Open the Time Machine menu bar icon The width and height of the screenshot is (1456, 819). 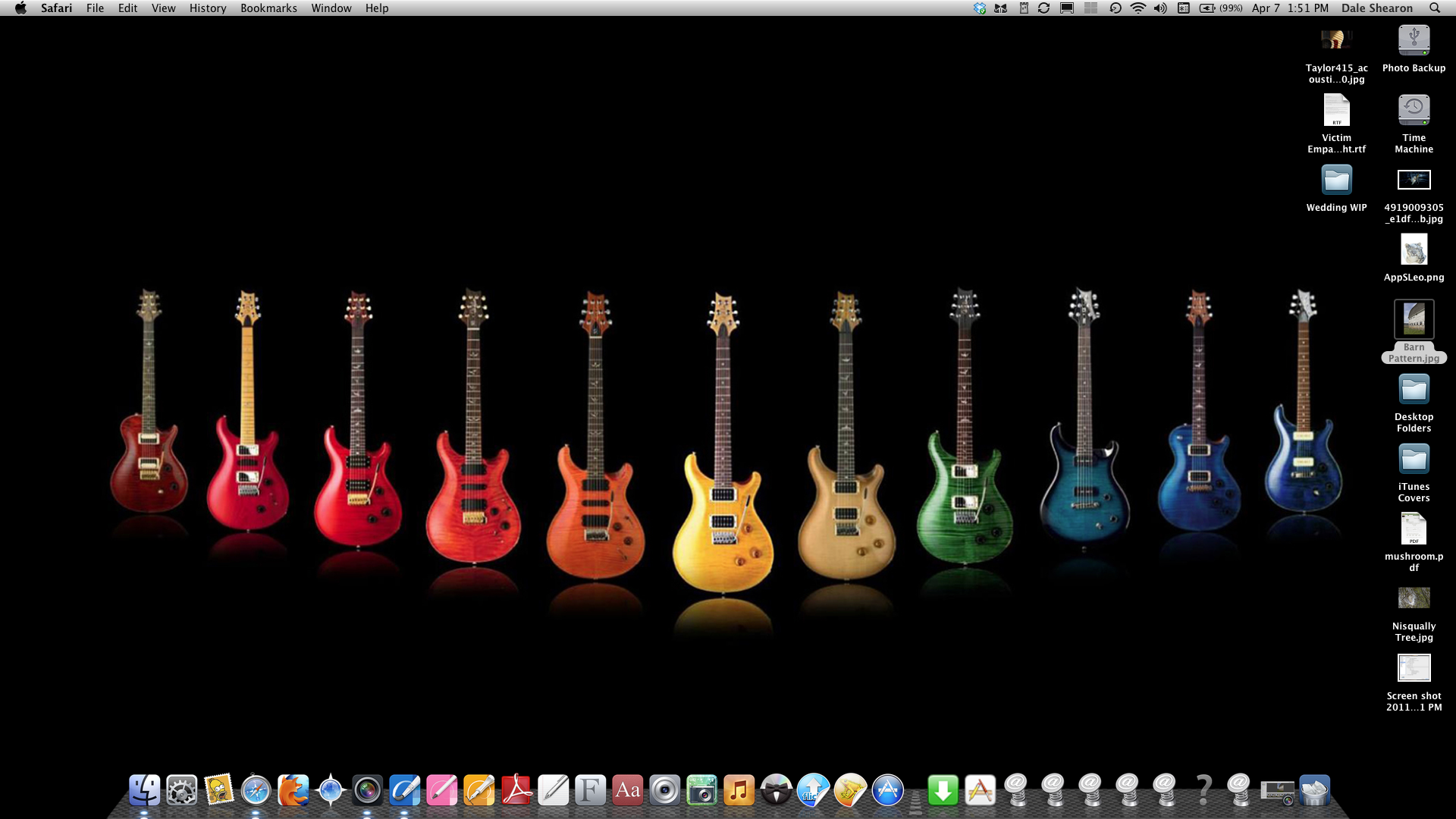point(1115,8)
